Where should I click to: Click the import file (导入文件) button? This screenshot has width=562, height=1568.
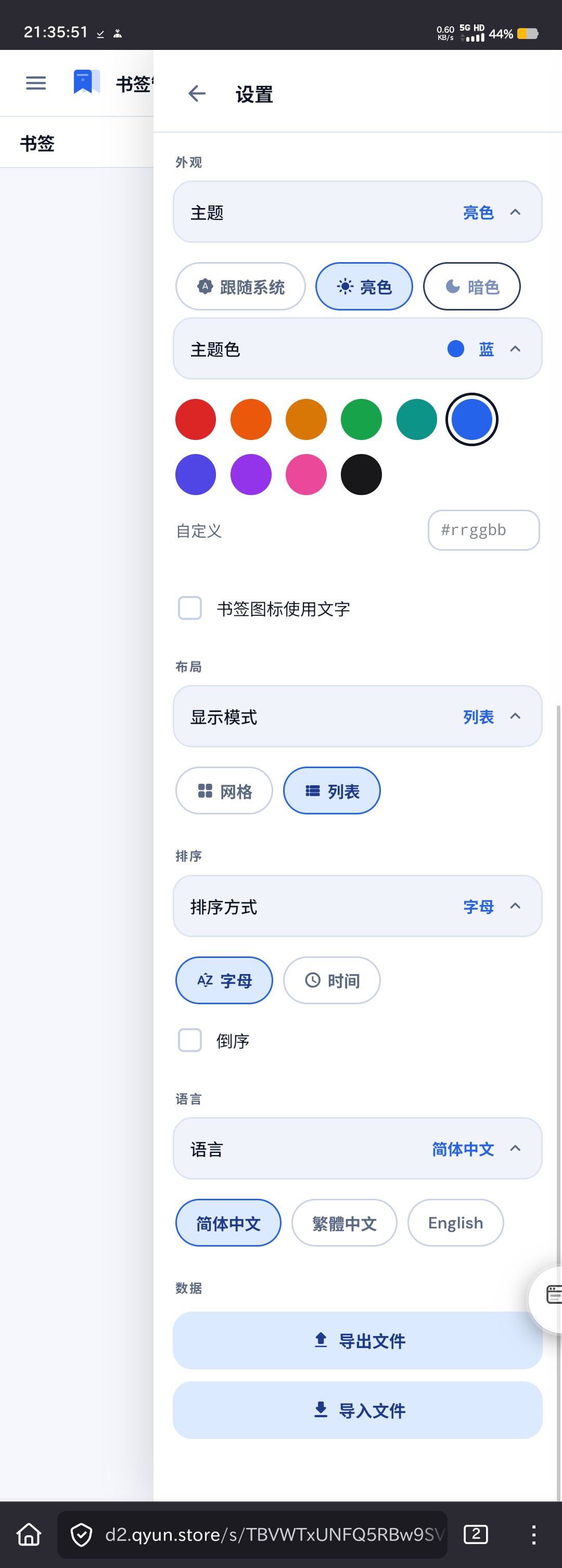pos(358,1410)
